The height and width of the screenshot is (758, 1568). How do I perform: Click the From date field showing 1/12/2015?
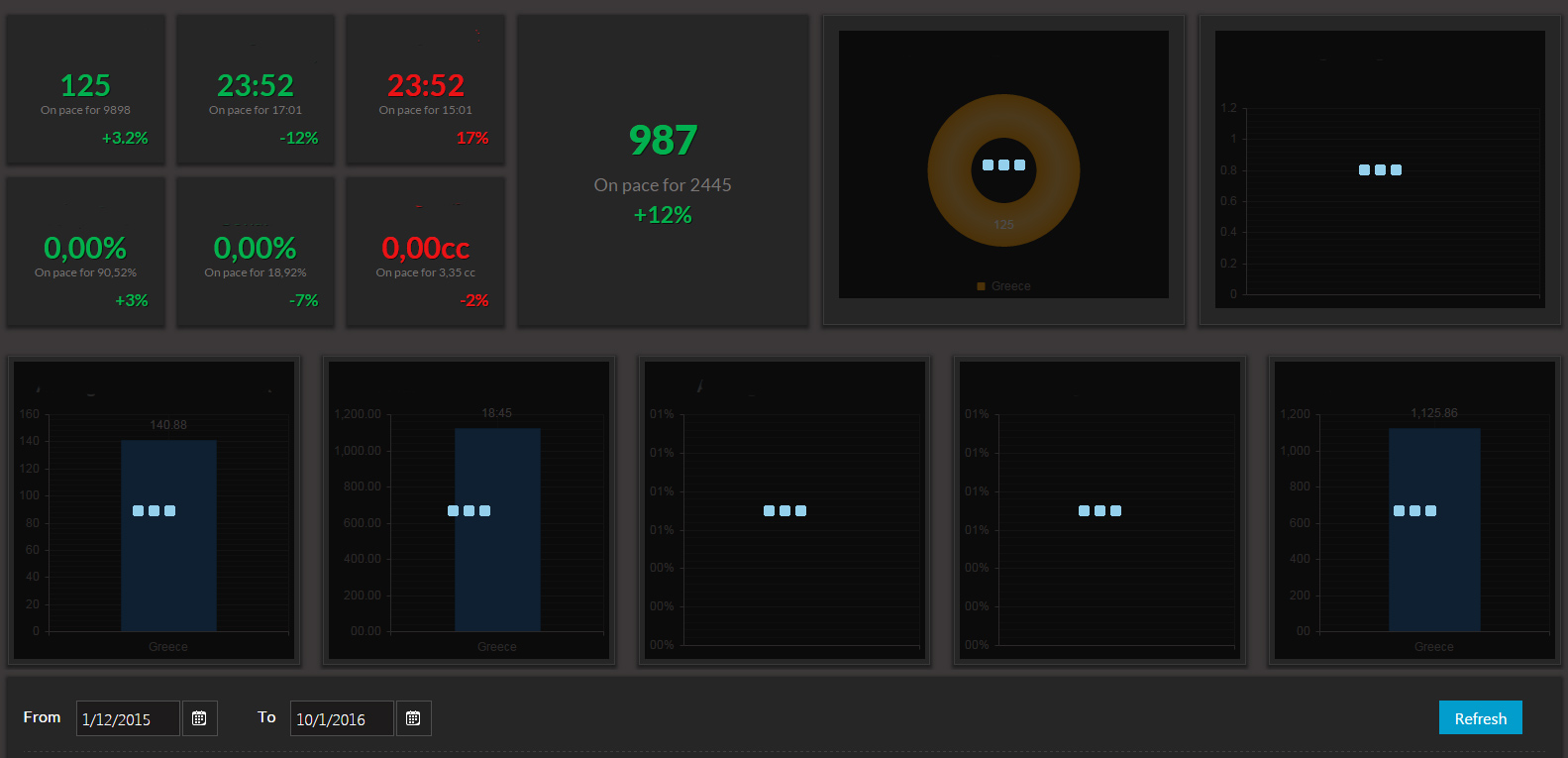128,718
